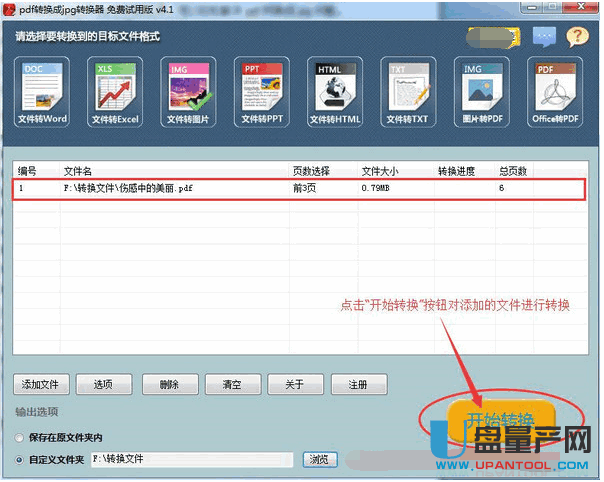Pick the 文件转图片 conversion icon
Image resolution: width=604 pixels, height=482 pixels.
point(189,92)
